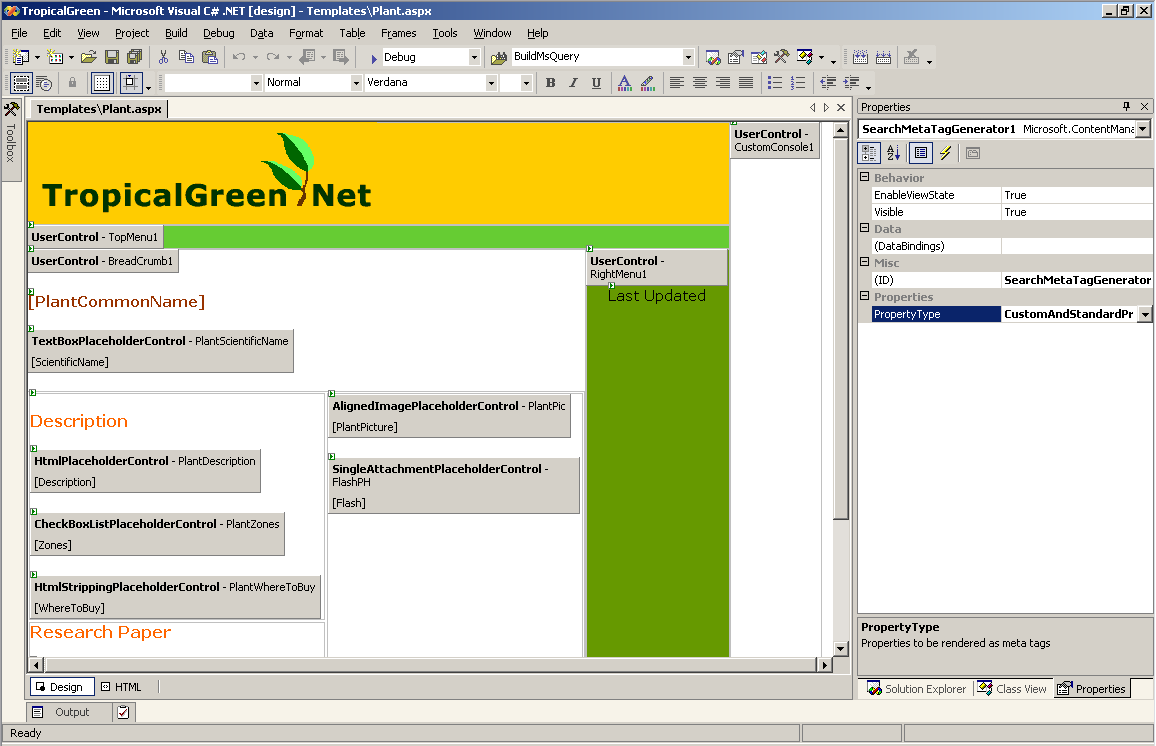Start debugging with the blue play arrow

pos(374,57)
